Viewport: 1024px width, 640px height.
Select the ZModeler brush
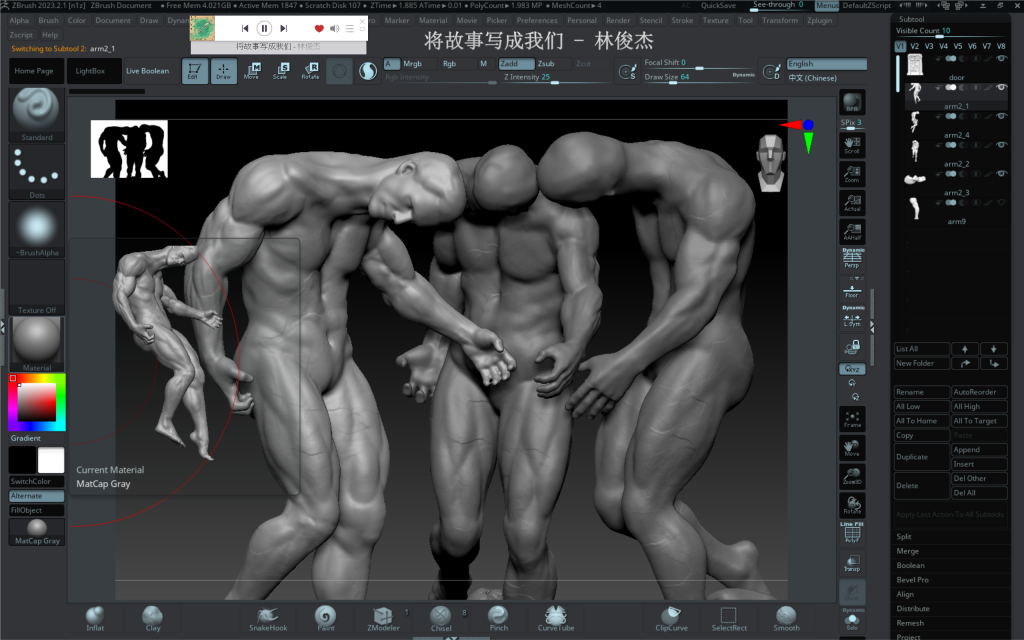click(384, 618)
